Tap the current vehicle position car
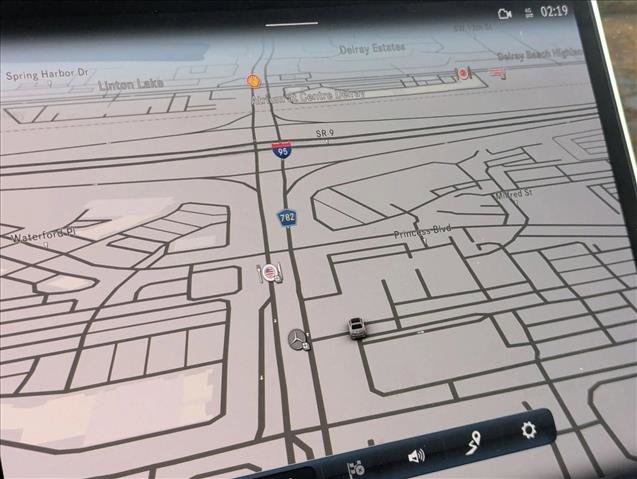Viewport: 637px width, 479px height. (357, 327)
